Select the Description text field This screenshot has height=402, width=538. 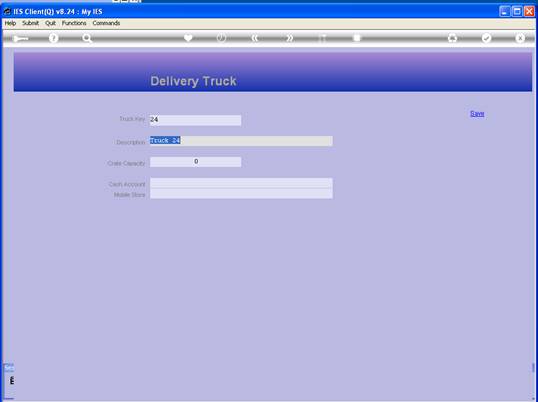coord(241,141)
